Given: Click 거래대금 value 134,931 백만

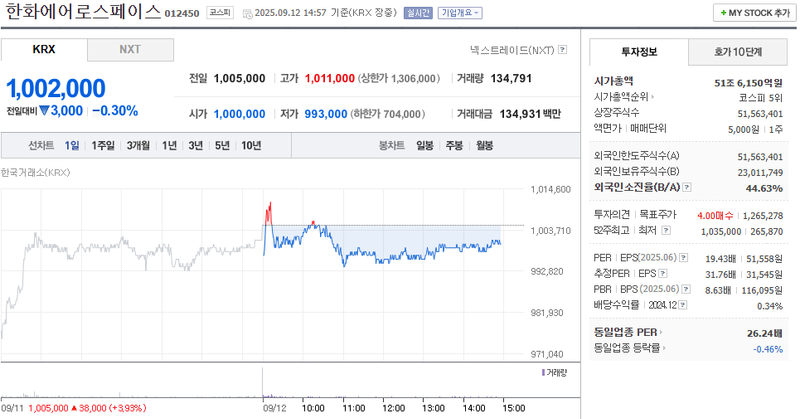Looking at the screenshot, I should click(x=530, y=114).
